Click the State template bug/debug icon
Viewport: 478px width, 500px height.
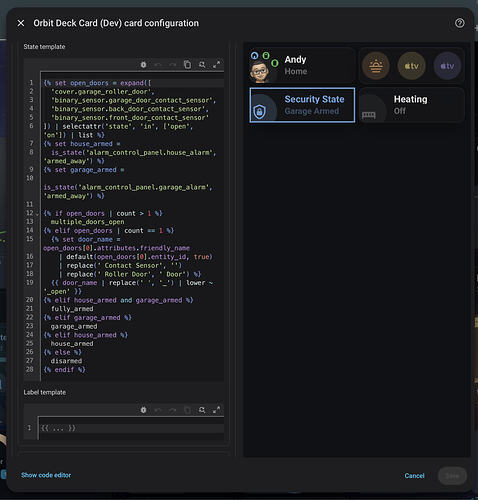click(x=143, y=65)
